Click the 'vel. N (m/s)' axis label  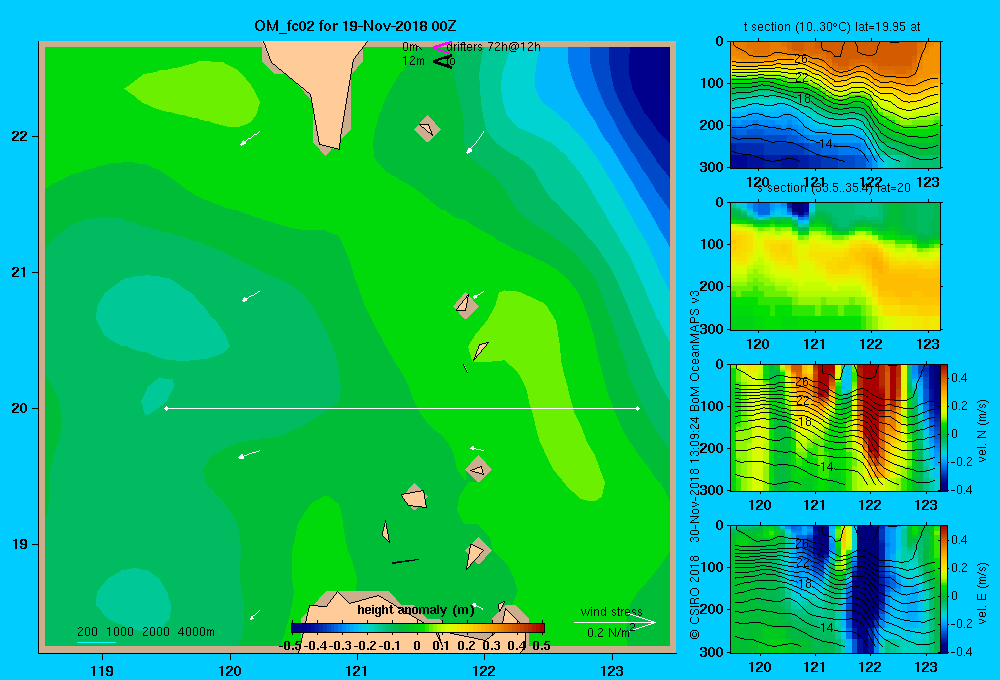[982, 431]
